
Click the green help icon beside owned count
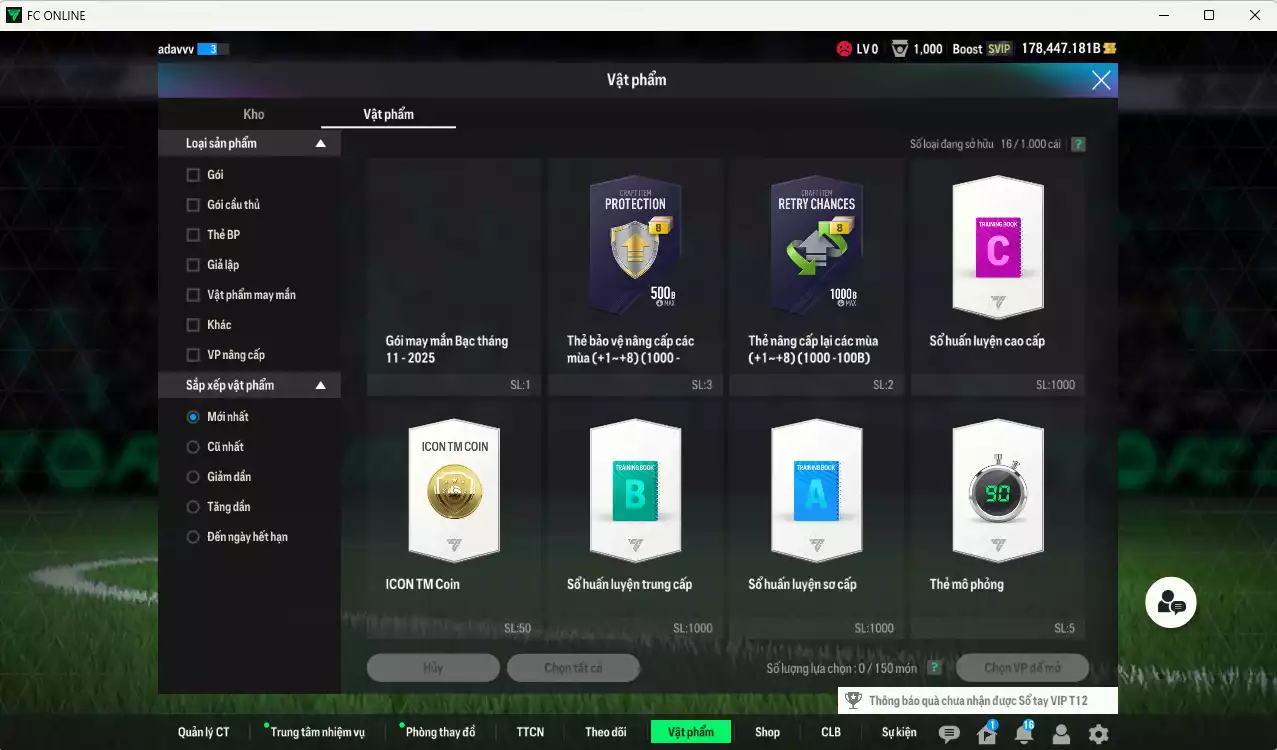1078,144
